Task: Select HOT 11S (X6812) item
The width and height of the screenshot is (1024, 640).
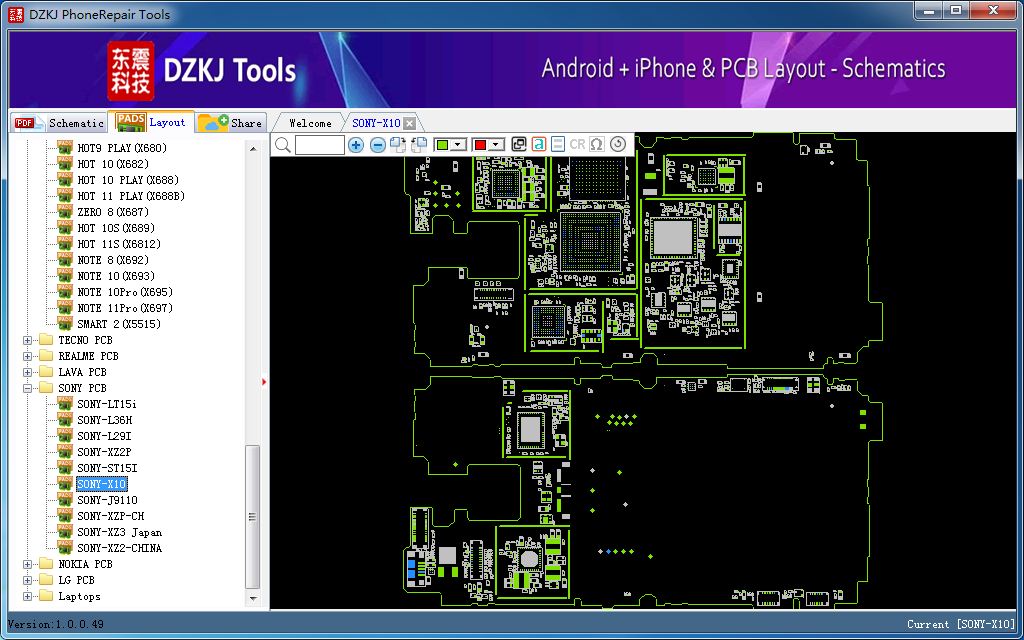Action: [x=119, y=244]
